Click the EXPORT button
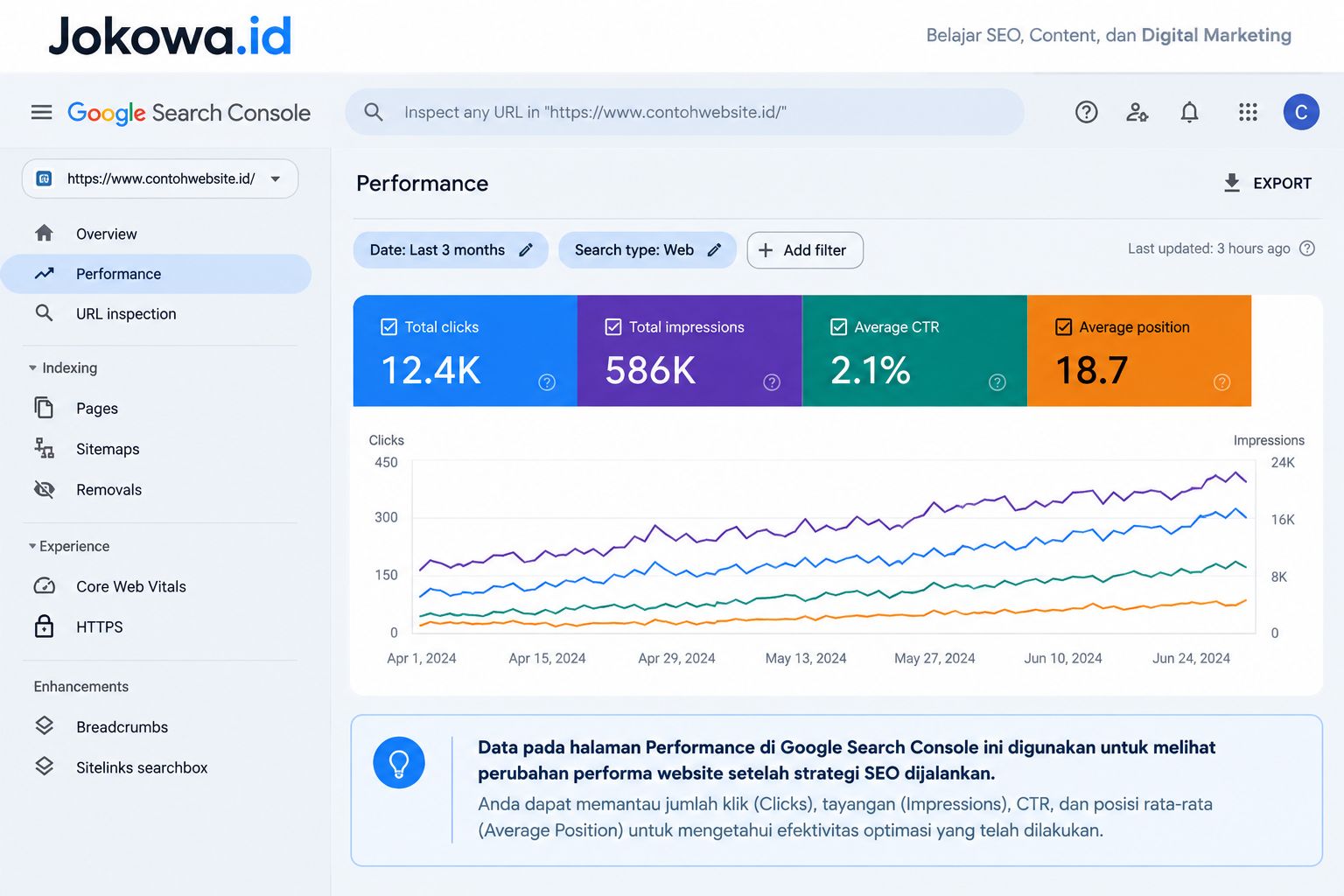 tap(1267, 183)
